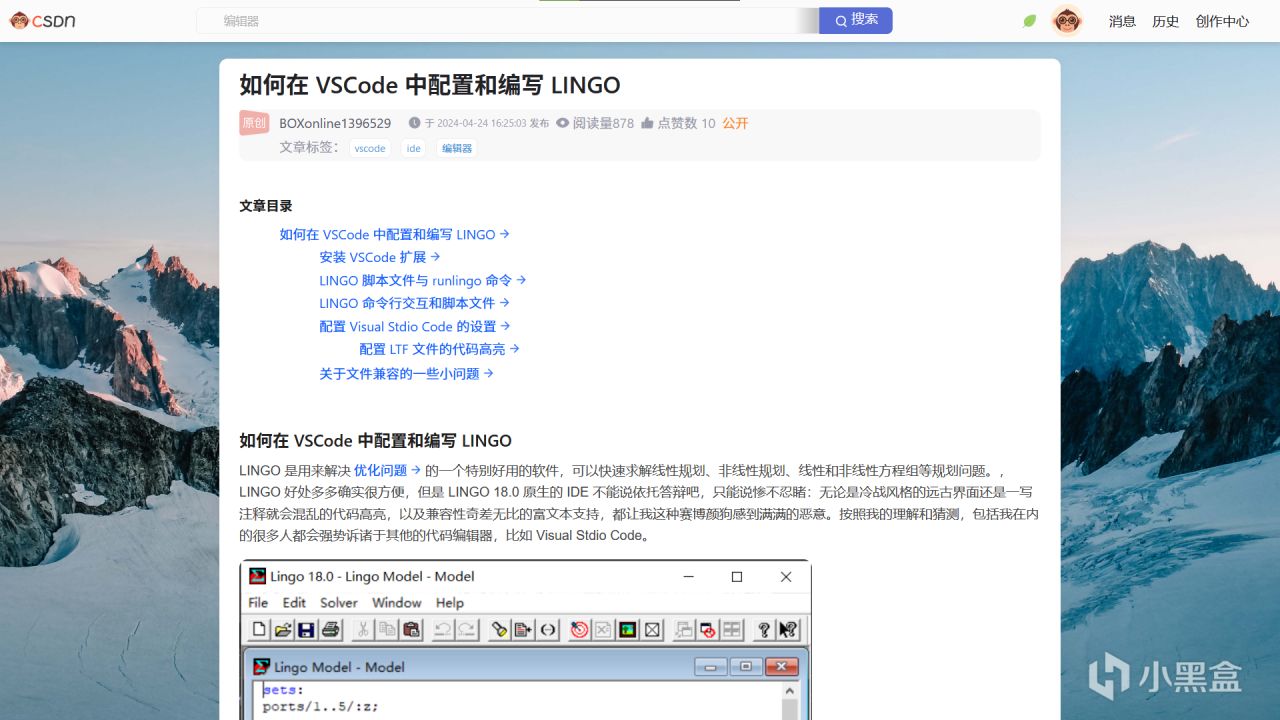This screenshot has width=1280, height=720.
Task: Jump to LINGO 命令行交互和脚本文件 section
Action: coord(415,303)
